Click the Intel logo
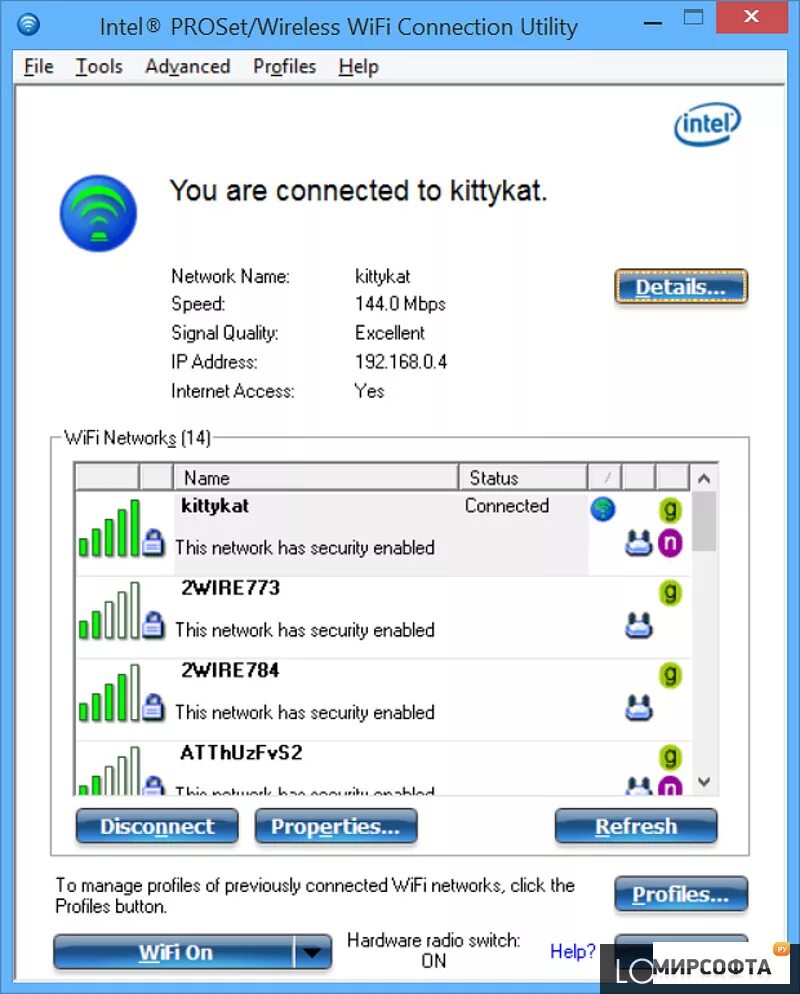The image size is (800, 994). (707, 124)
